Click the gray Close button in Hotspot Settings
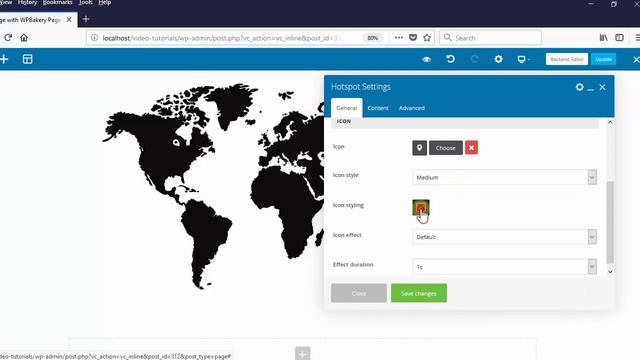 coord(359,293)
